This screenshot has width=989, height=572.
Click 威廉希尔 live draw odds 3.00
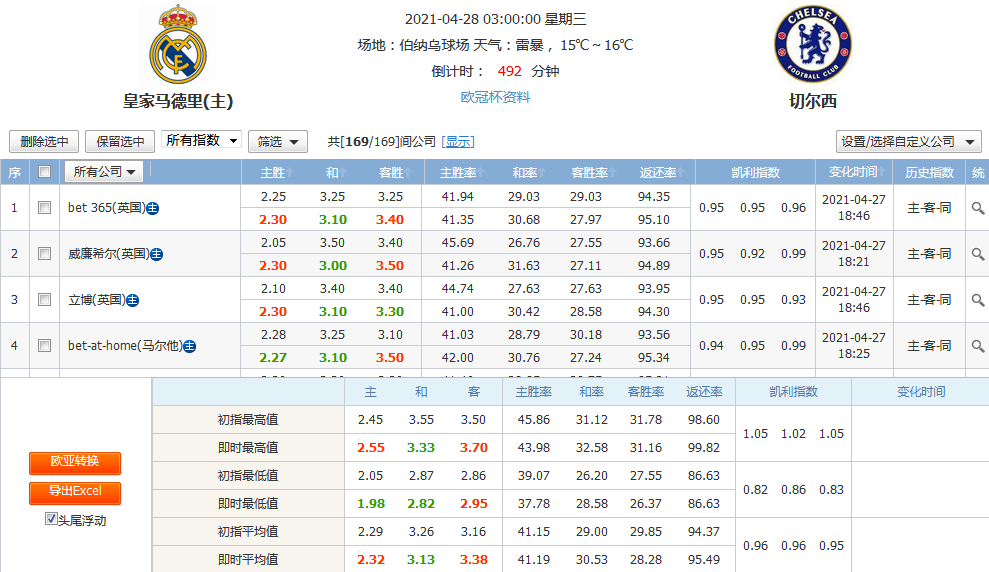click(x=332, y=266)
